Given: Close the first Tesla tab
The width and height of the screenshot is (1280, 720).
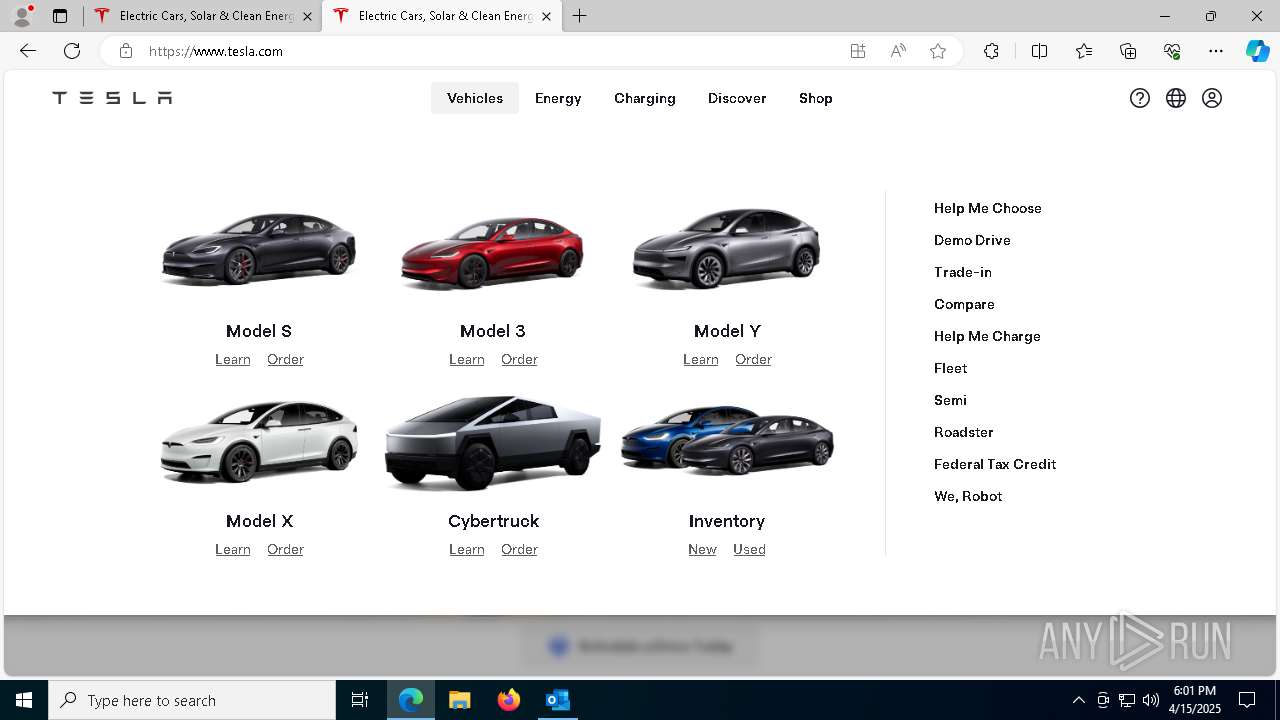Looking at the screenshot, I should coord(307,16).
